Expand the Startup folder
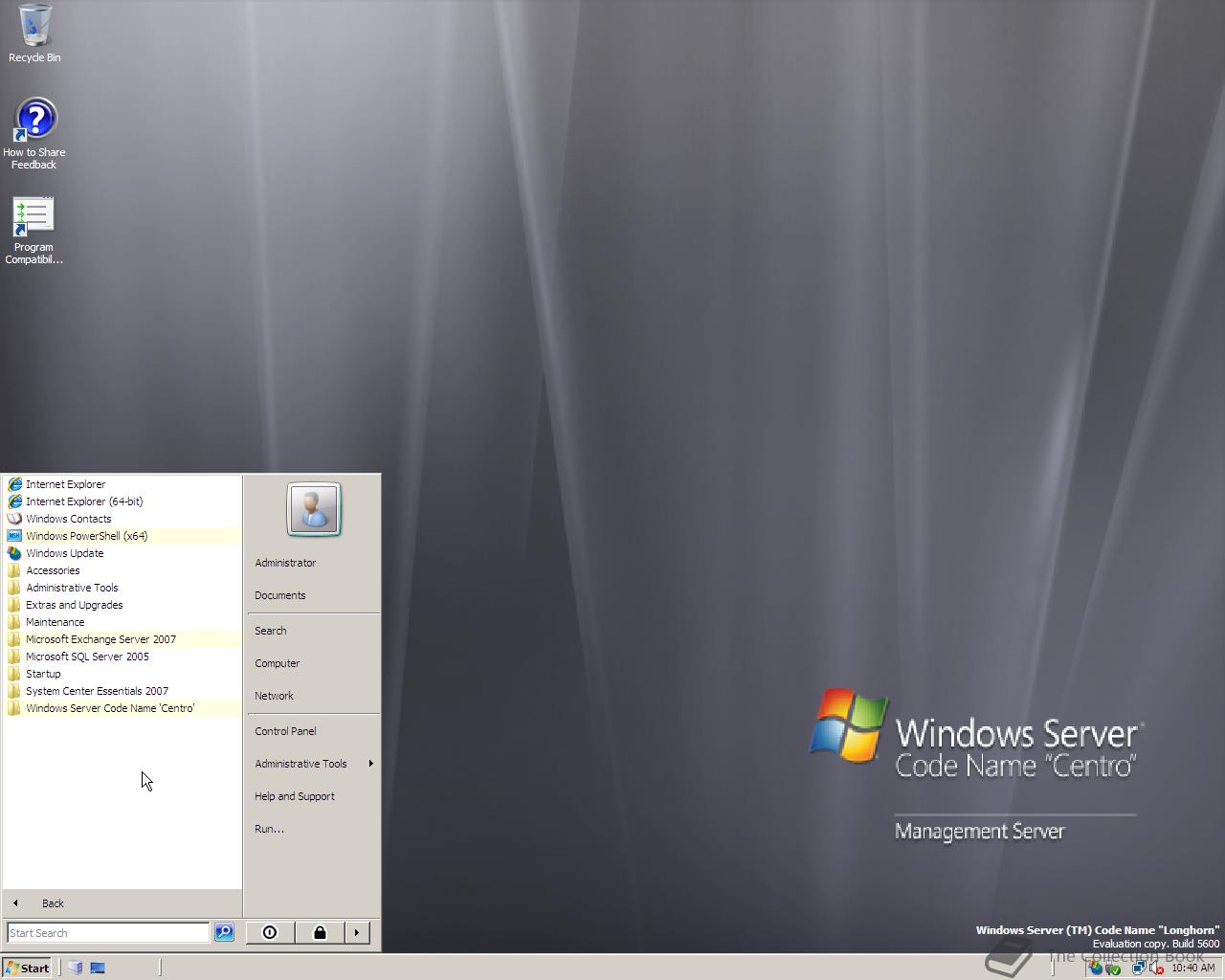The image size is (1225, 980). (122, 674)
